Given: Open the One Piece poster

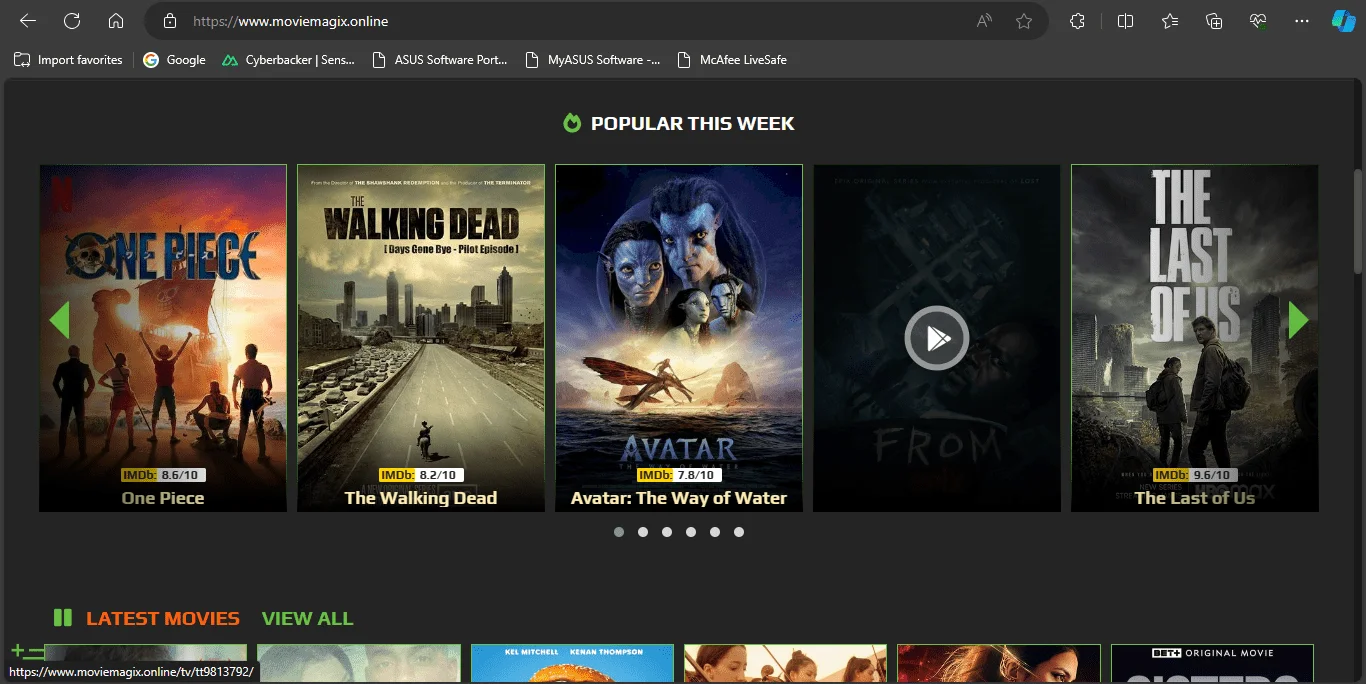Looking at the screenshot, I should click(x=163, y=338).
